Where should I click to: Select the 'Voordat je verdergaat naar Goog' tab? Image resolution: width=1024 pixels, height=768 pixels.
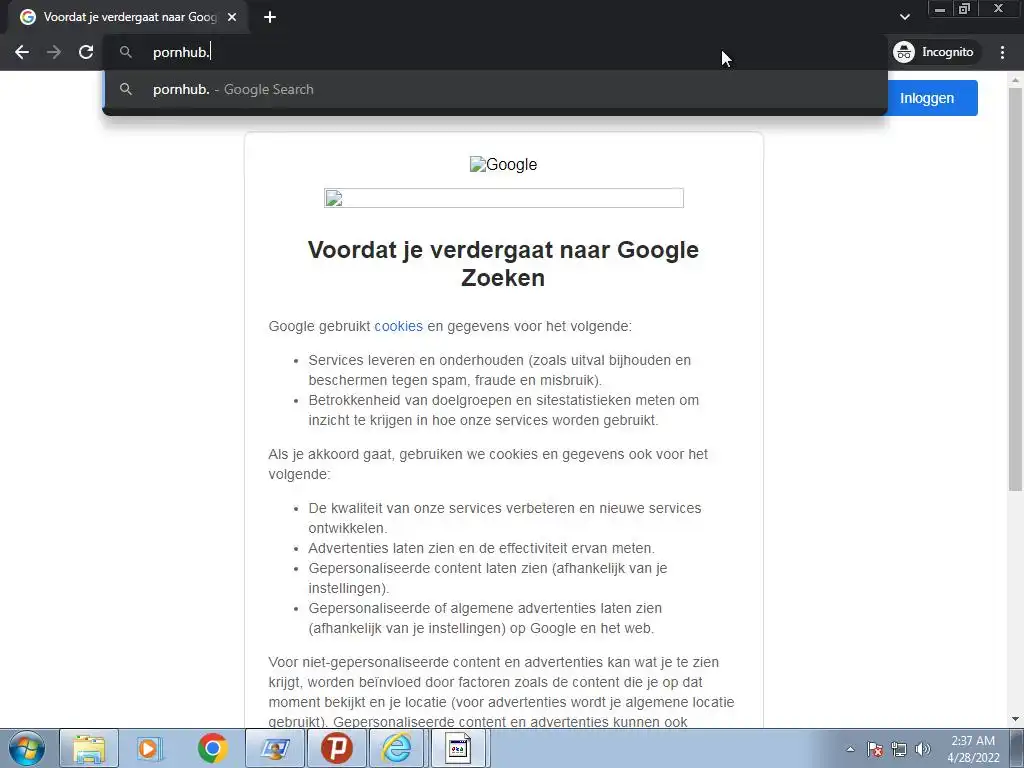point(128,17)
